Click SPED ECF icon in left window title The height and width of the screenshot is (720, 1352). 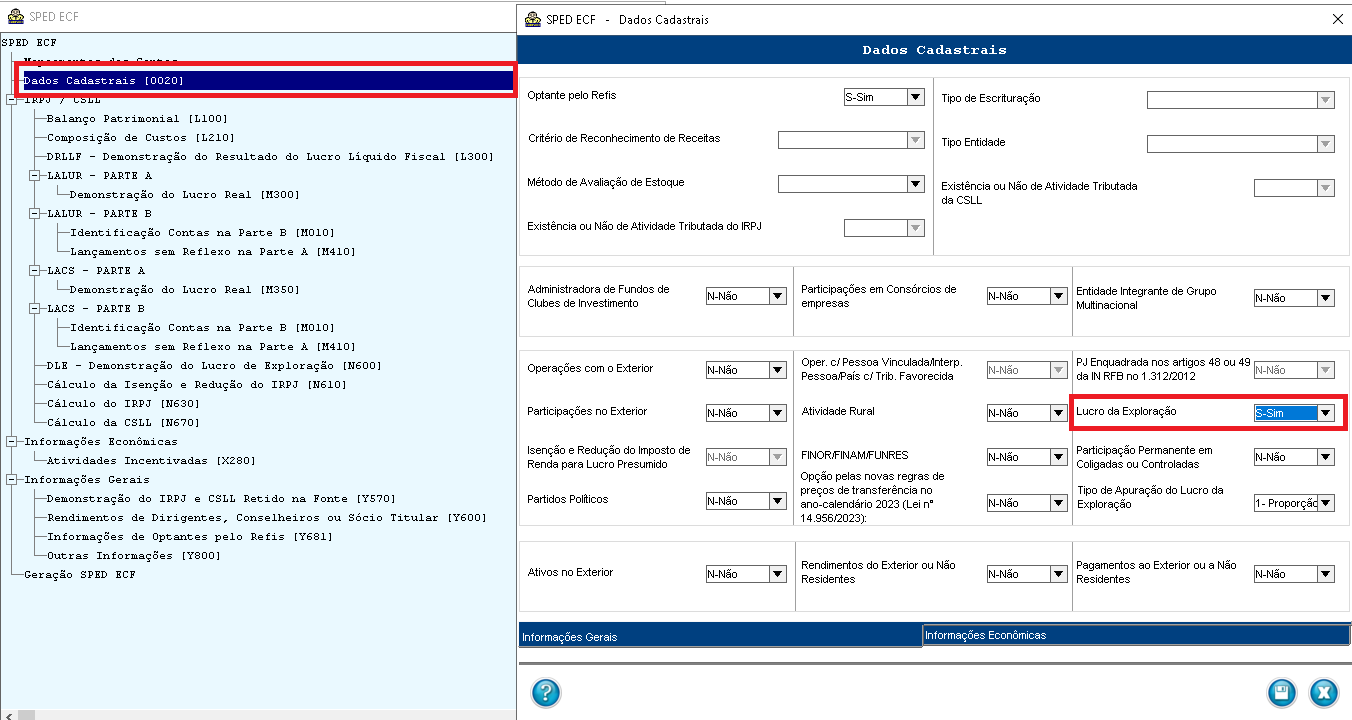[x=15, y=17]
